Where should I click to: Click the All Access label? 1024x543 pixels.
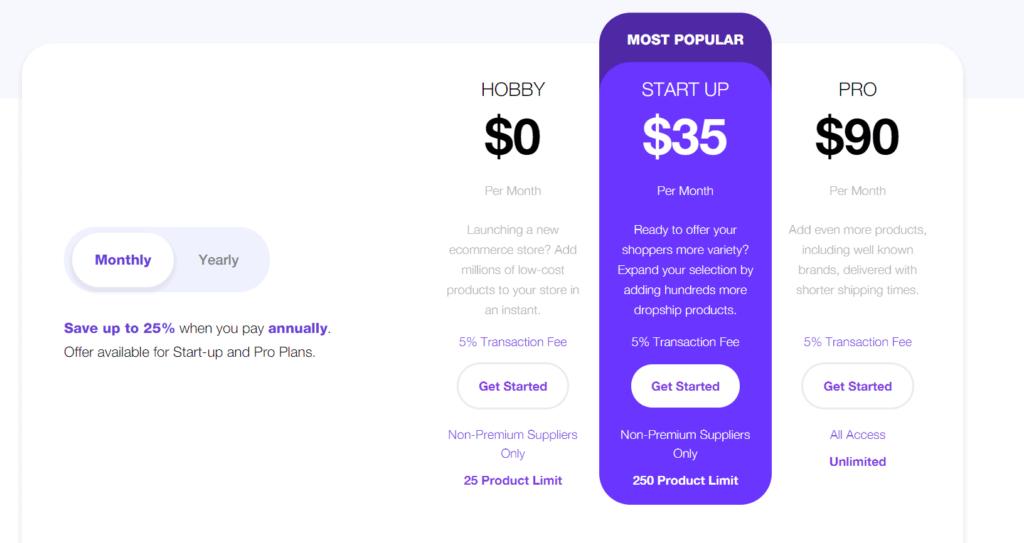857,435
